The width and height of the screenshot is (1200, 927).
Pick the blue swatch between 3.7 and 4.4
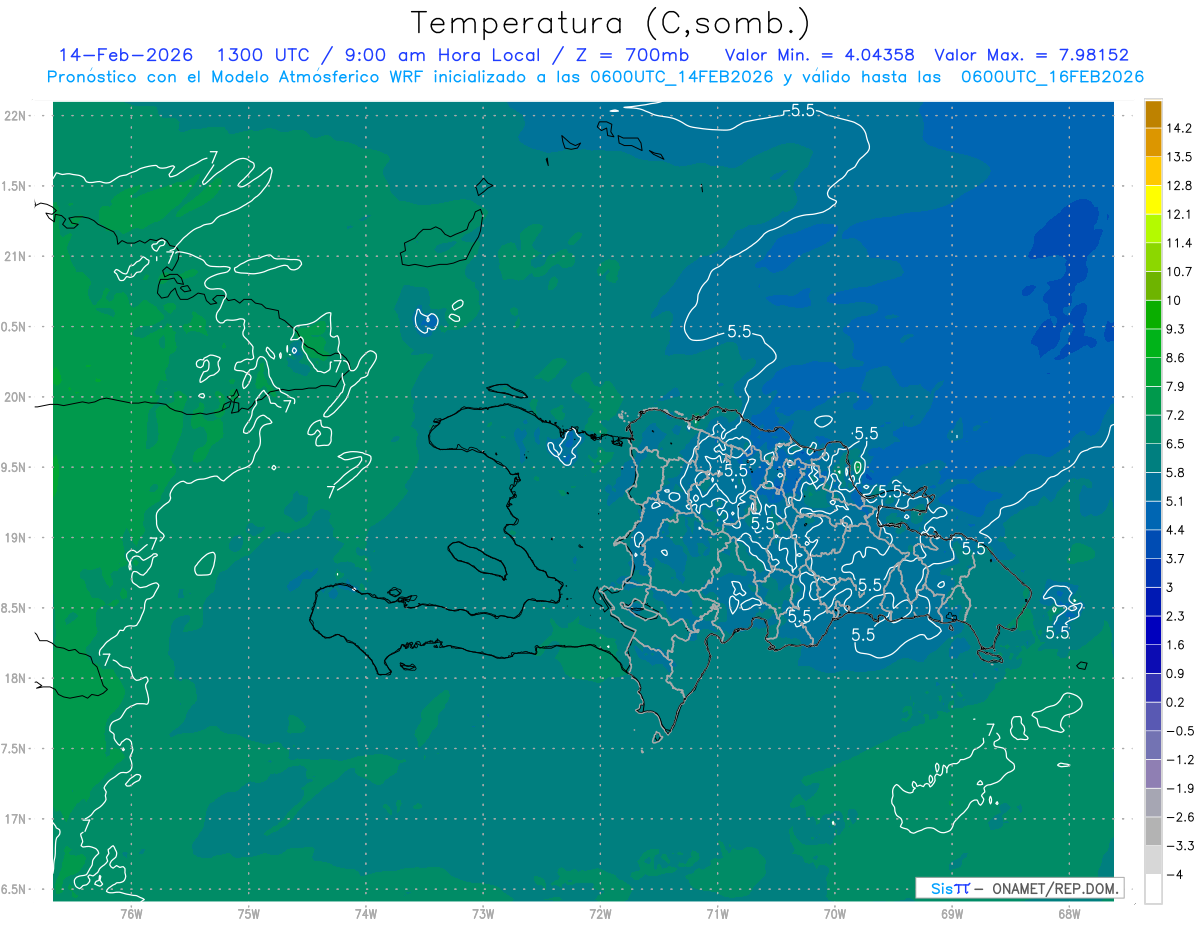click(x=1153, y=544)
